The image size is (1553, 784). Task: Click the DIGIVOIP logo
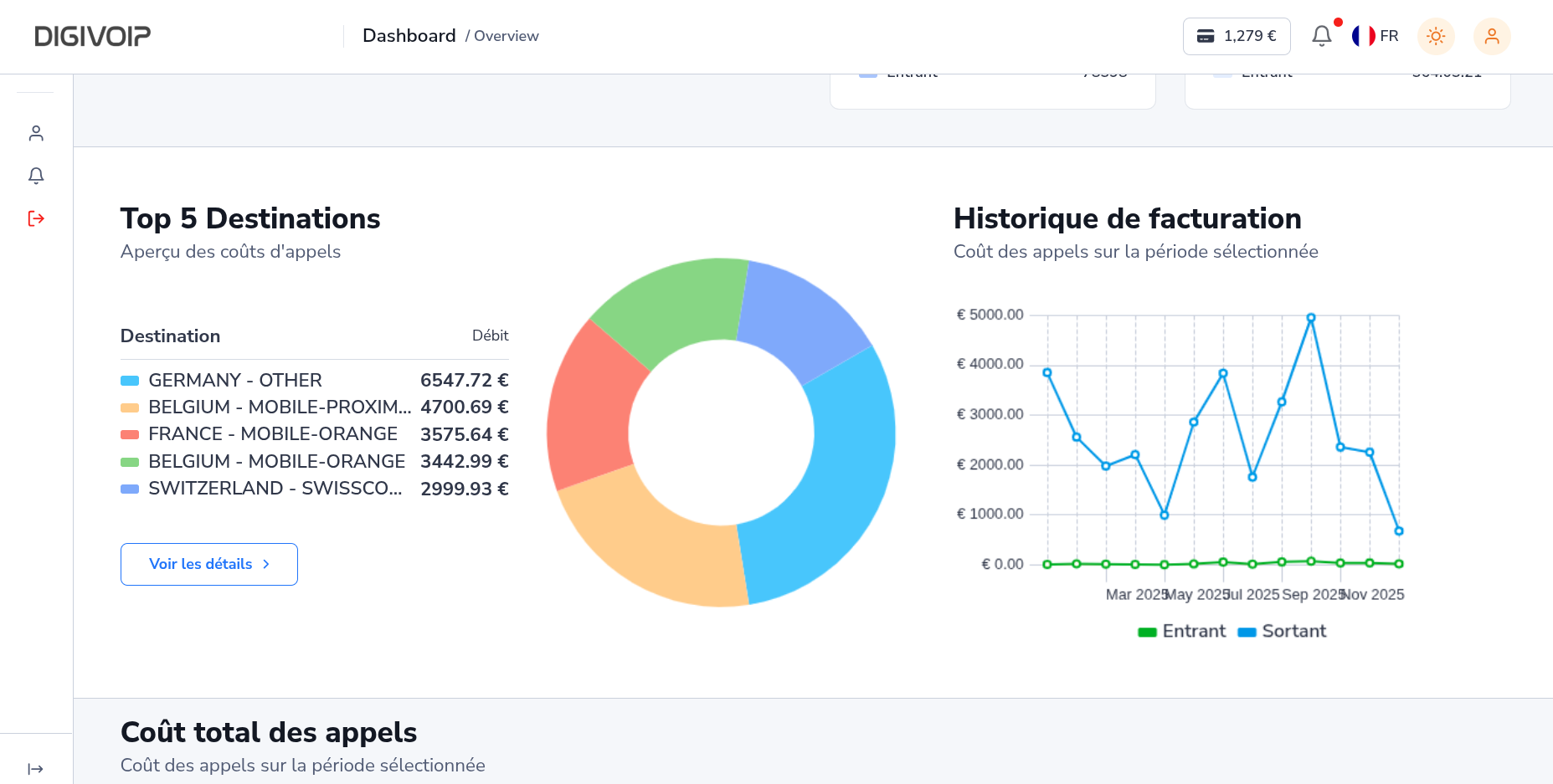(x=93, y=36)
